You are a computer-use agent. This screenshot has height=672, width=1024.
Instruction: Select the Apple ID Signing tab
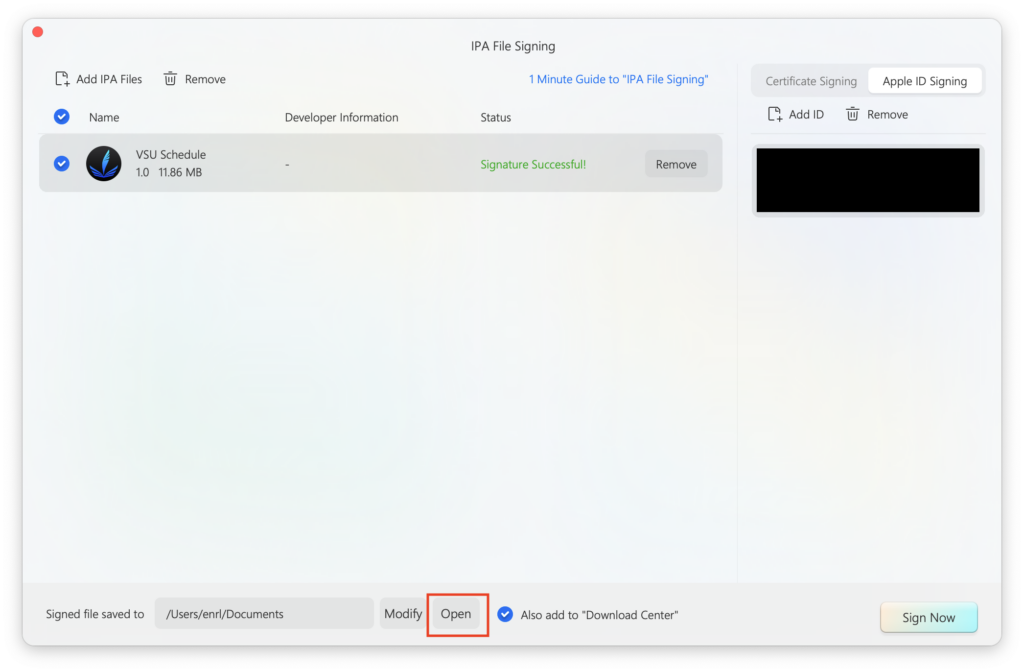[924, 81]
